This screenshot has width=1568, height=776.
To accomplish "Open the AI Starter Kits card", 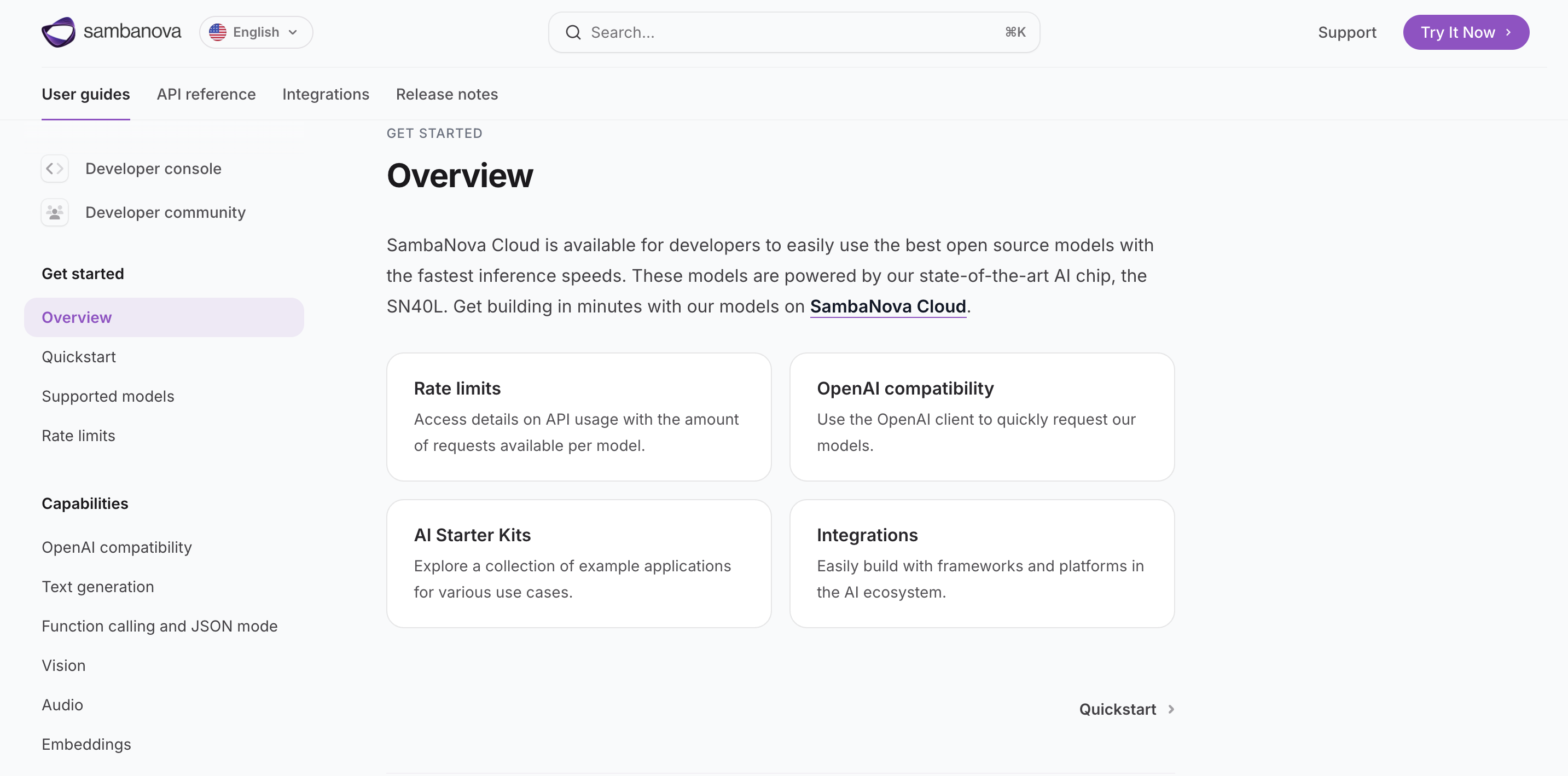I will pyautogui.click(x=578, y=563).
